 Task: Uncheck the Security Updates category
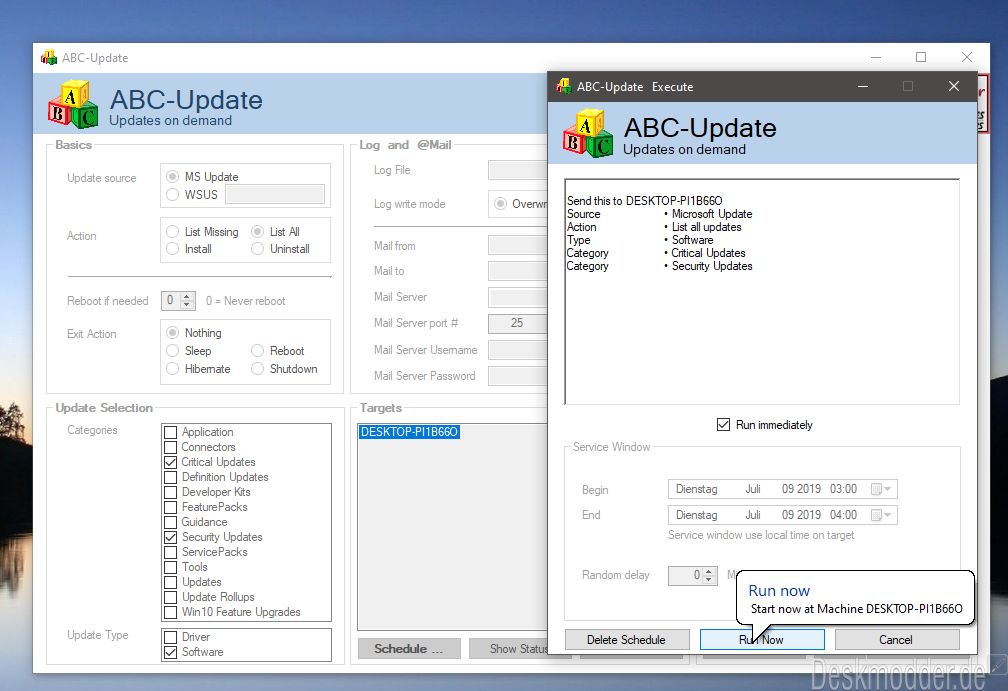(x=170, y=537)
